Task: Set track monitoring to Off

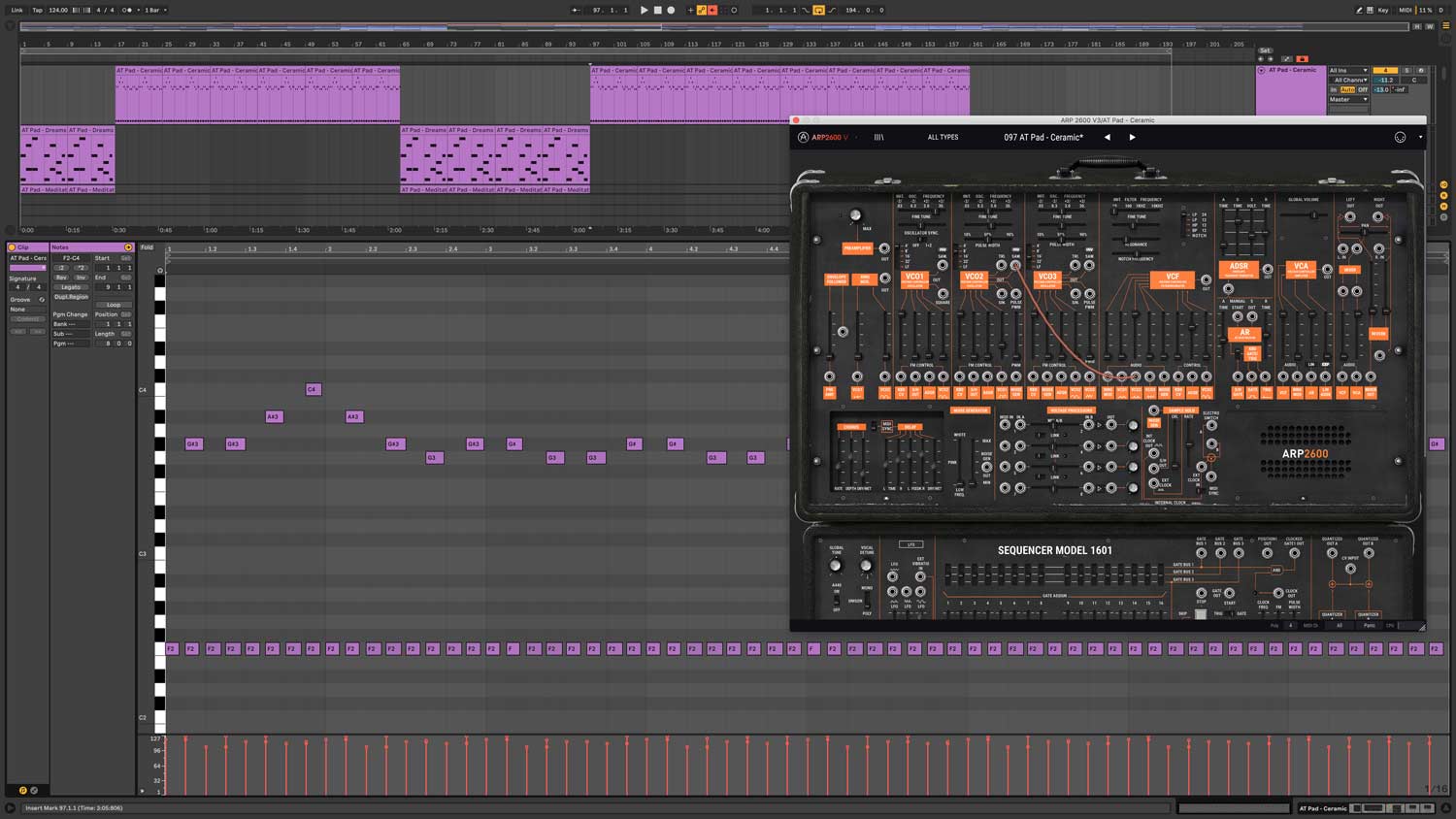Action: tap(1363, 89)
